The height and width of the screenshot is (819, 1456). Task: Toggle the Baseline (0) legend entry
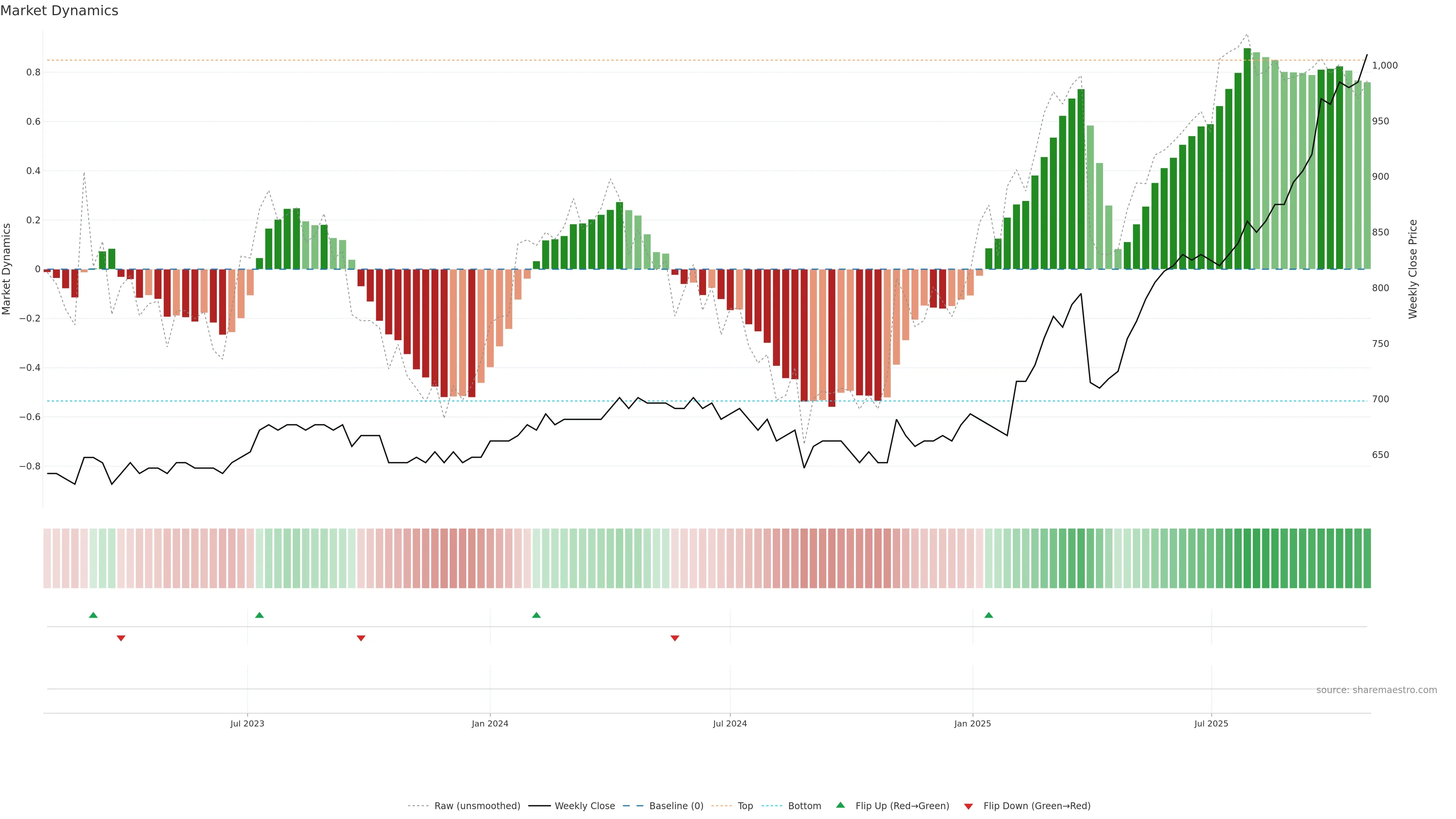[x=676, y=806]
